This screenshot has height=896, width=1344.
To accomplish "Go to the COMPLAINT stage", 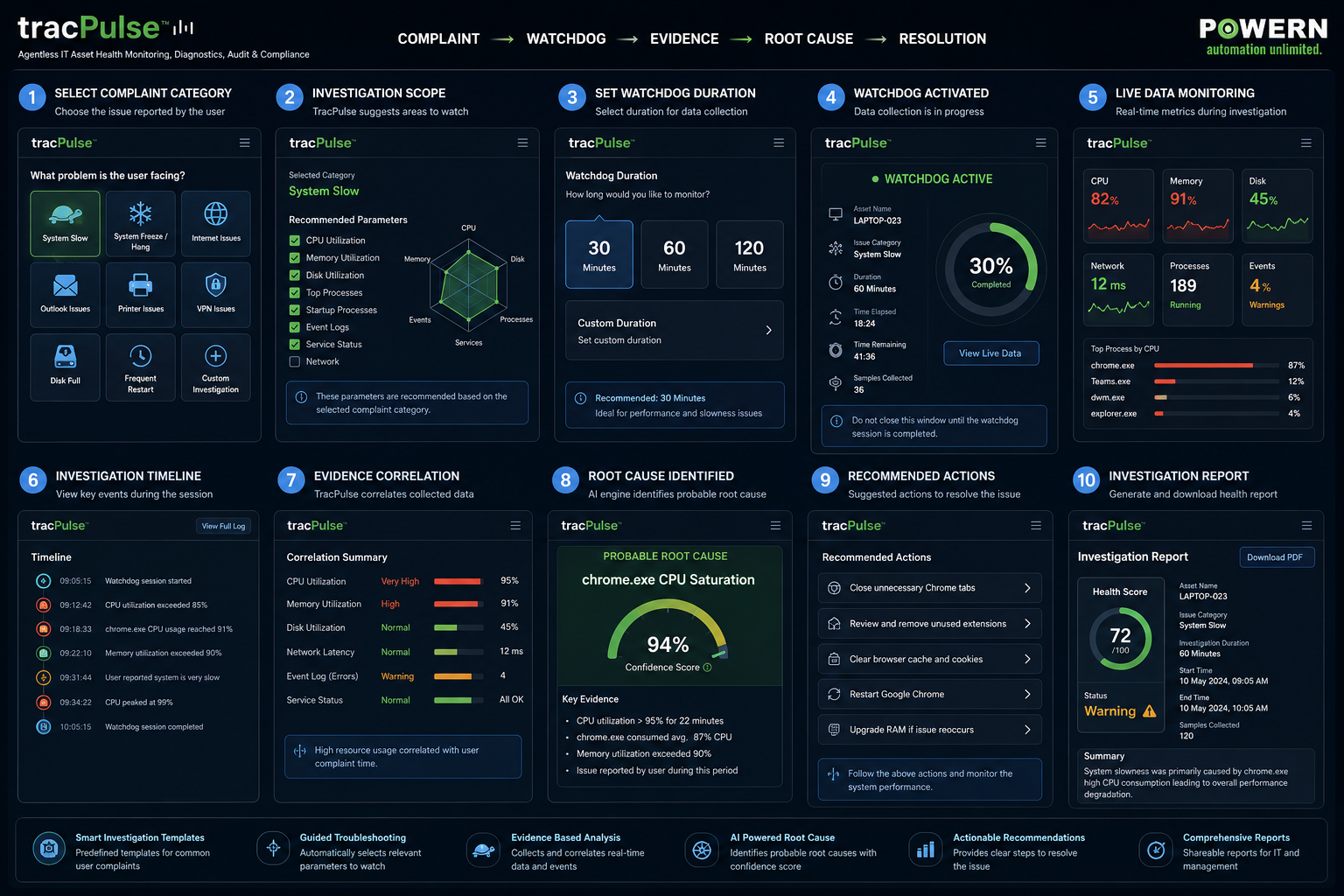I will click(438, 38).
